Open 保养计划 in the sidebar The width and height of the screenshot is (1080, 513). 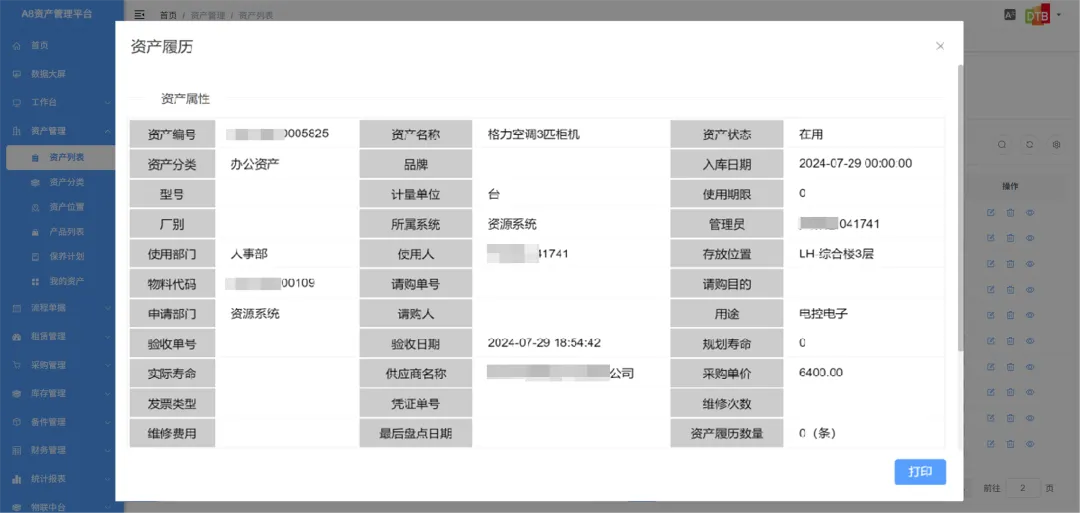(67, 257)
